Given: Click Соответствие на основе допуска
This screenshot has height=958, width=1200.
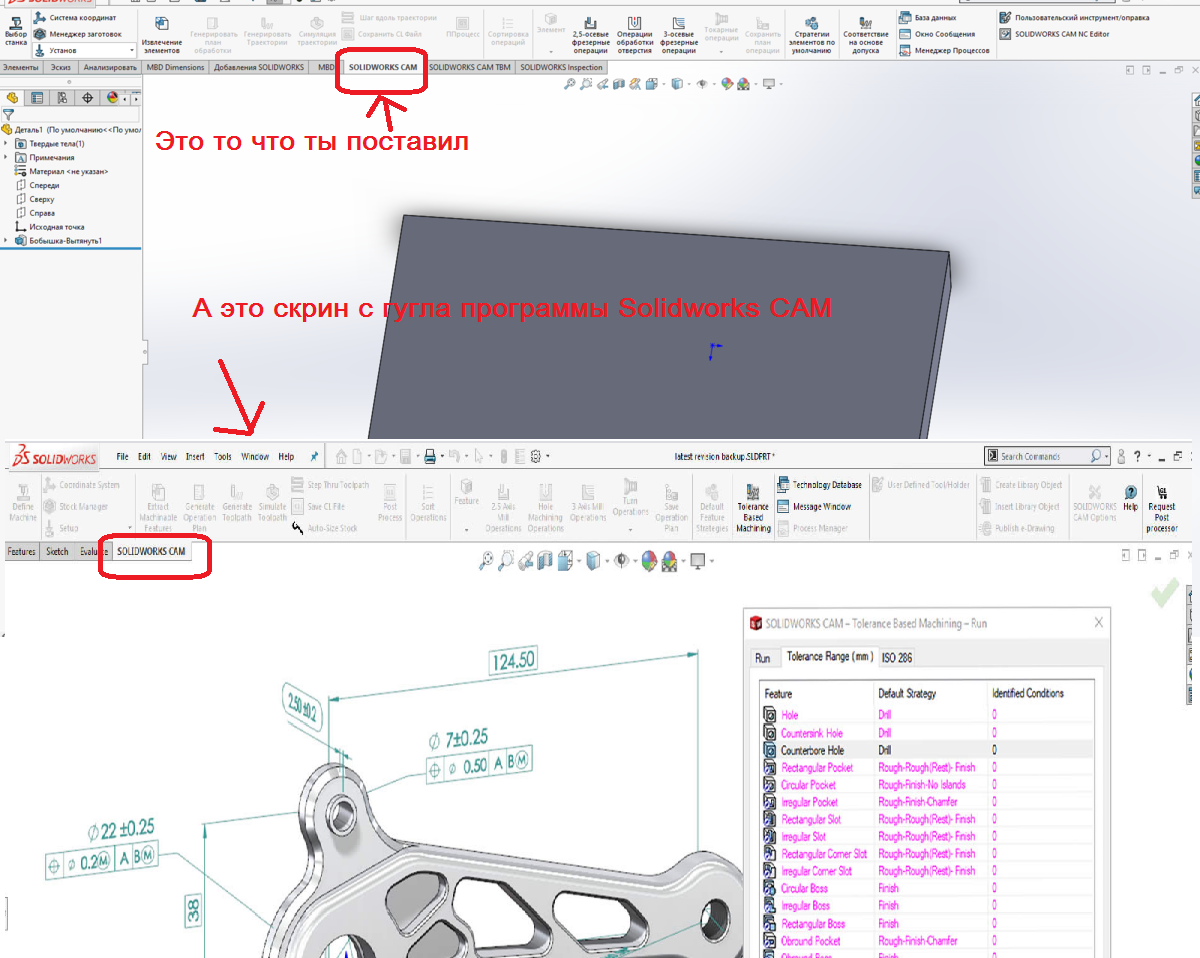Looking at the screenshot, I should [x=865, y=34].
